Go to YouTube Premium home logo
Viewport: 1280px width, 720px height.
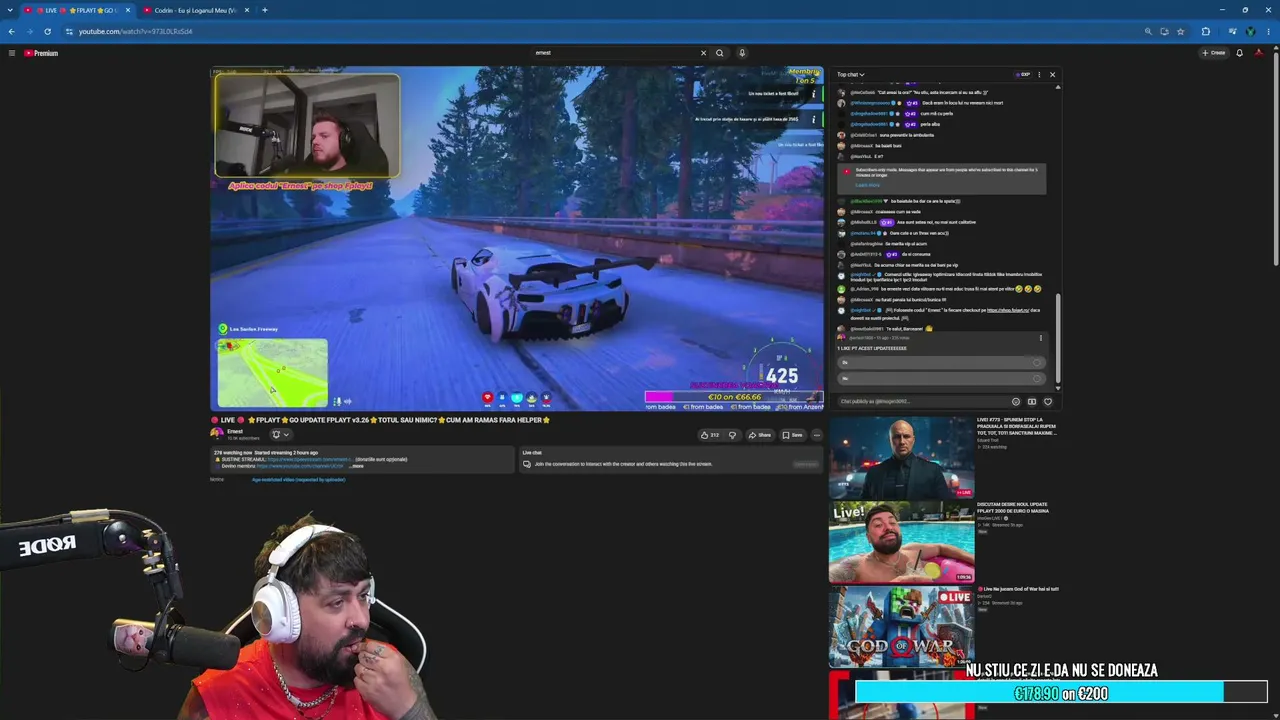pos(41,53)
